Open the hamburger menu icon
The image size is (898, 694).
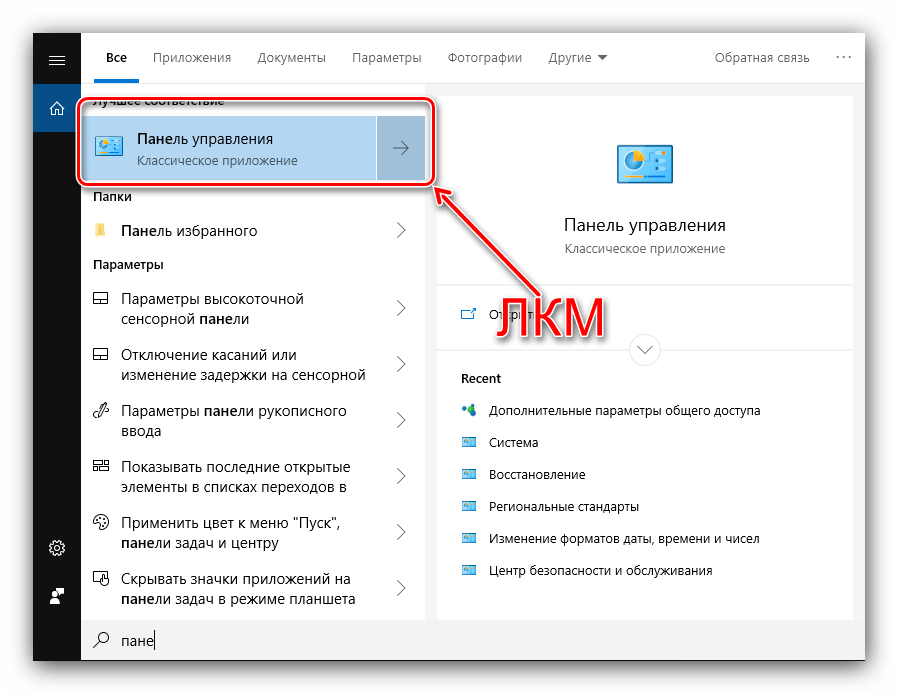[57, 60]
